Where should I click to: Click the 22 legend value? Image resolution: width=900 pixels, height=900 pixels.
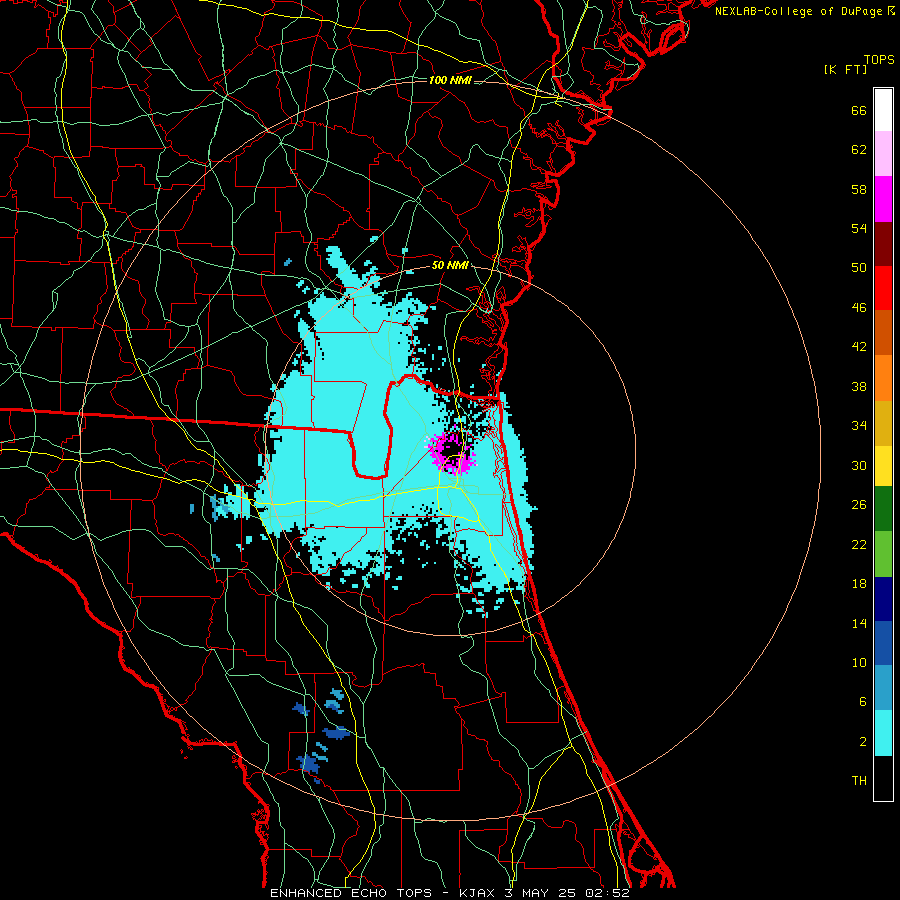click(x=859, y=545)
